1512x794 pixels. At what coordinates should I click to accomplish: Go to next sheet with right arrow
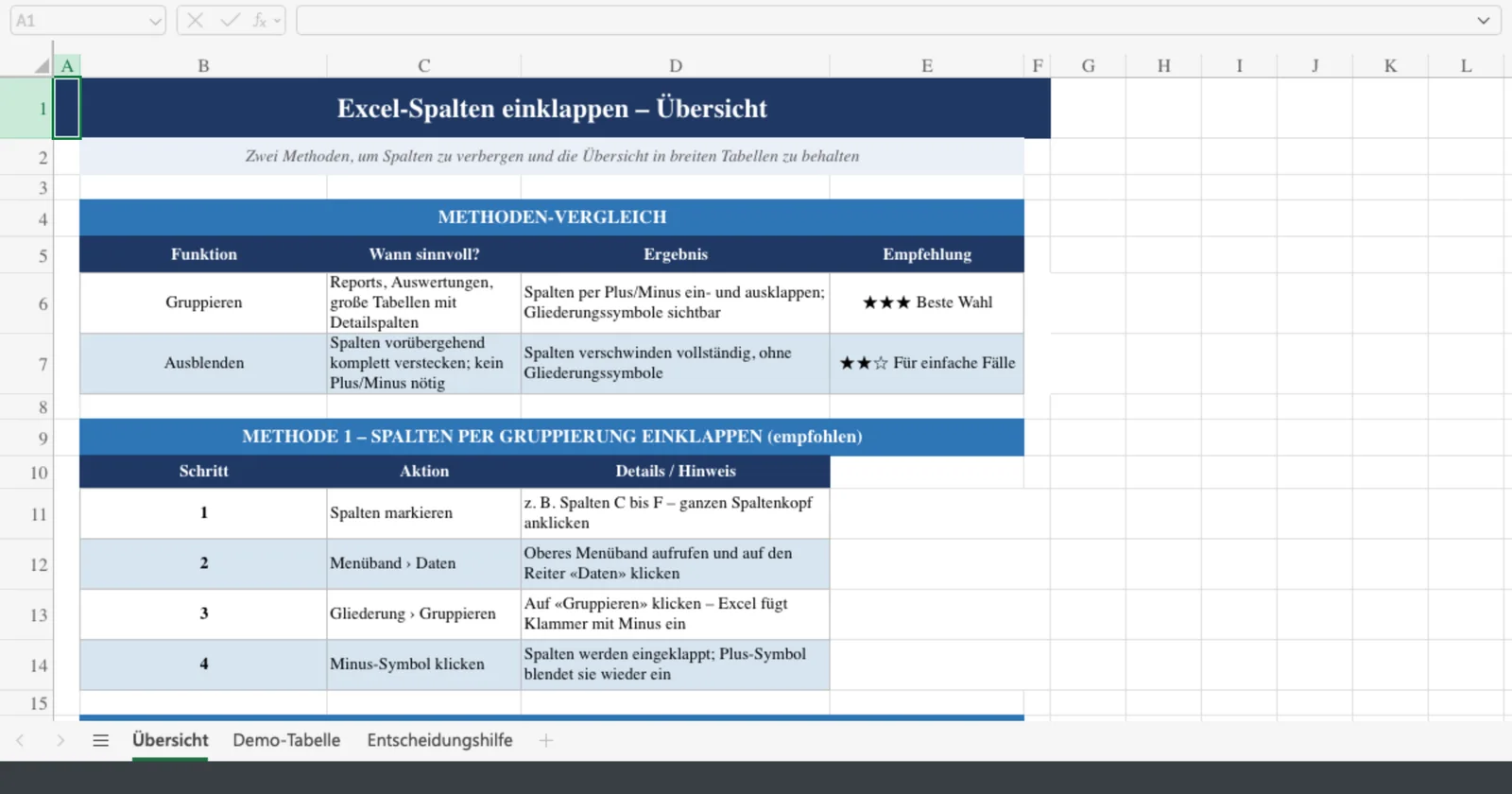(60, 740)
